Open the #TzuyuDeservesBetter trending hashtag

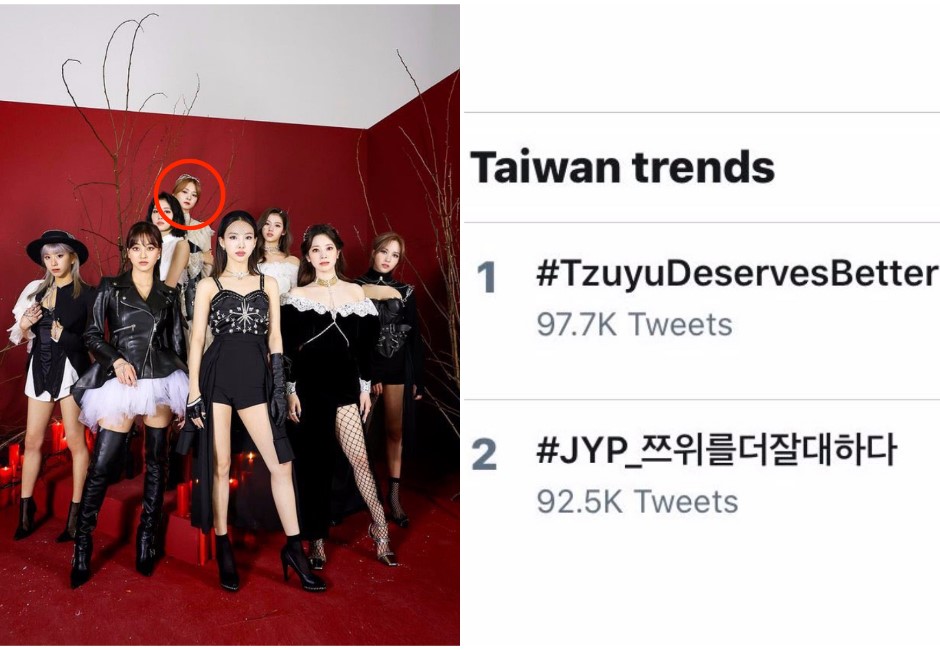[737, 275]
